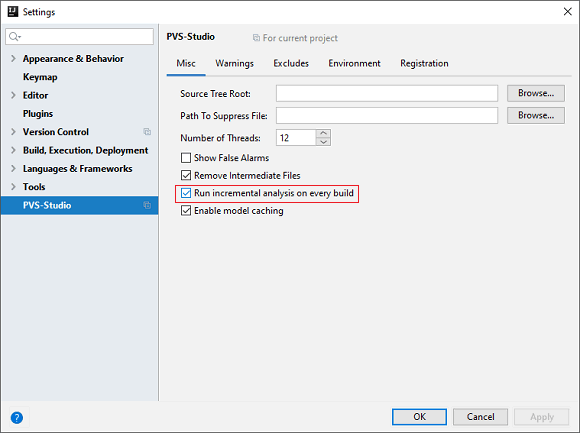
Task: Click the project-level icon beside Version Control
Action: pos(147,132)
